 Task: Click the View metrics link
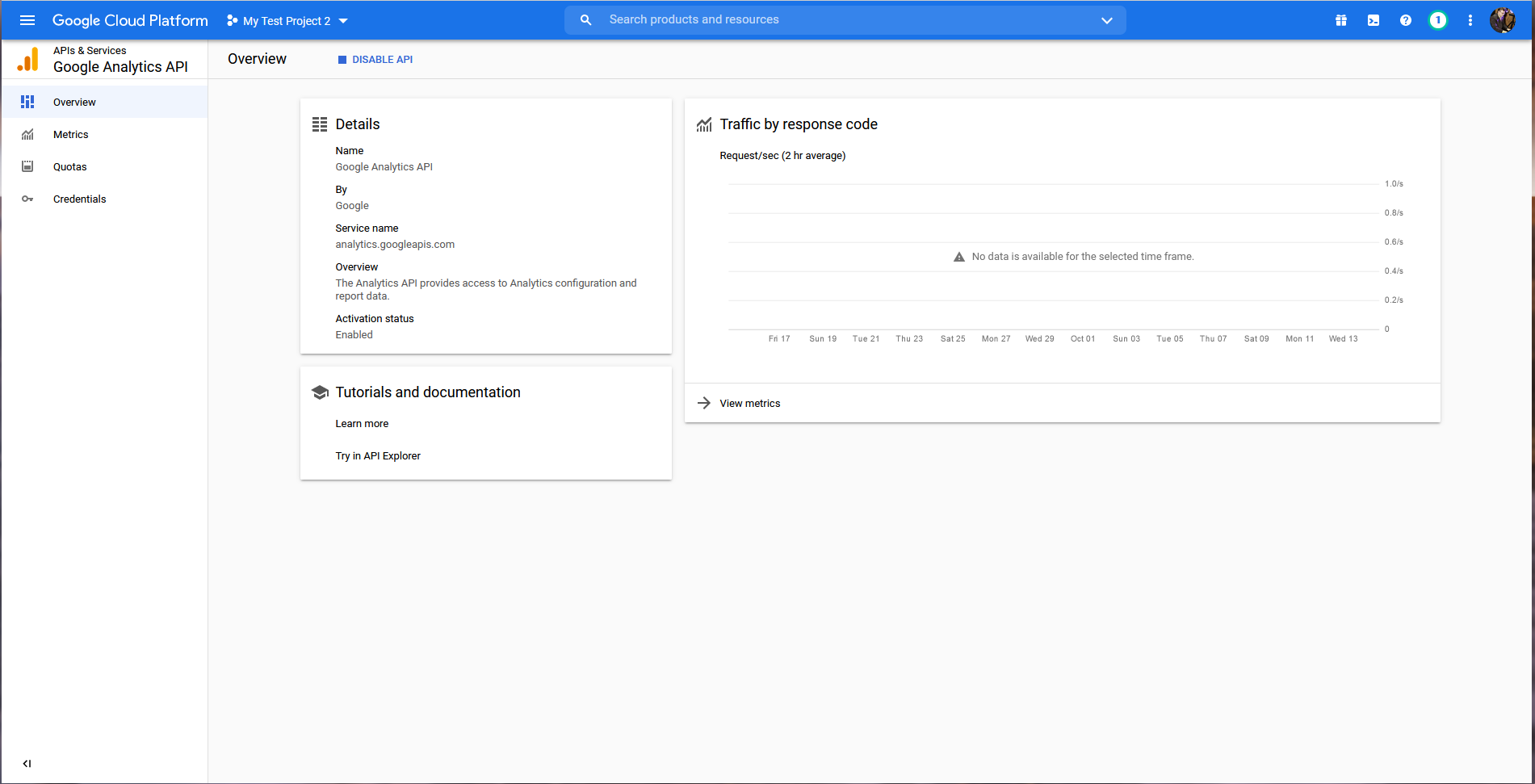tap(749, 404)
